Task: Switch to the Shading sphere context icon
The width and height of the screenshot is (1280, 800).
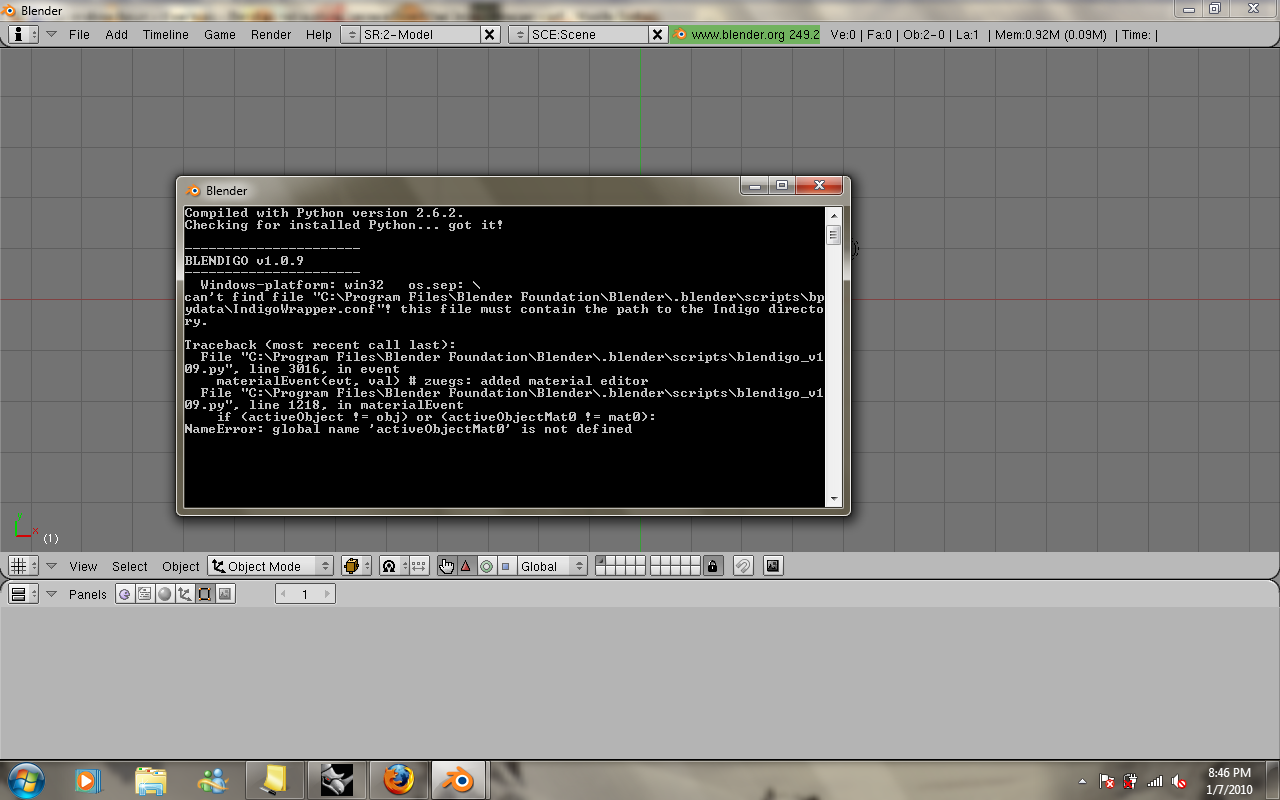Action: [165, 594]
